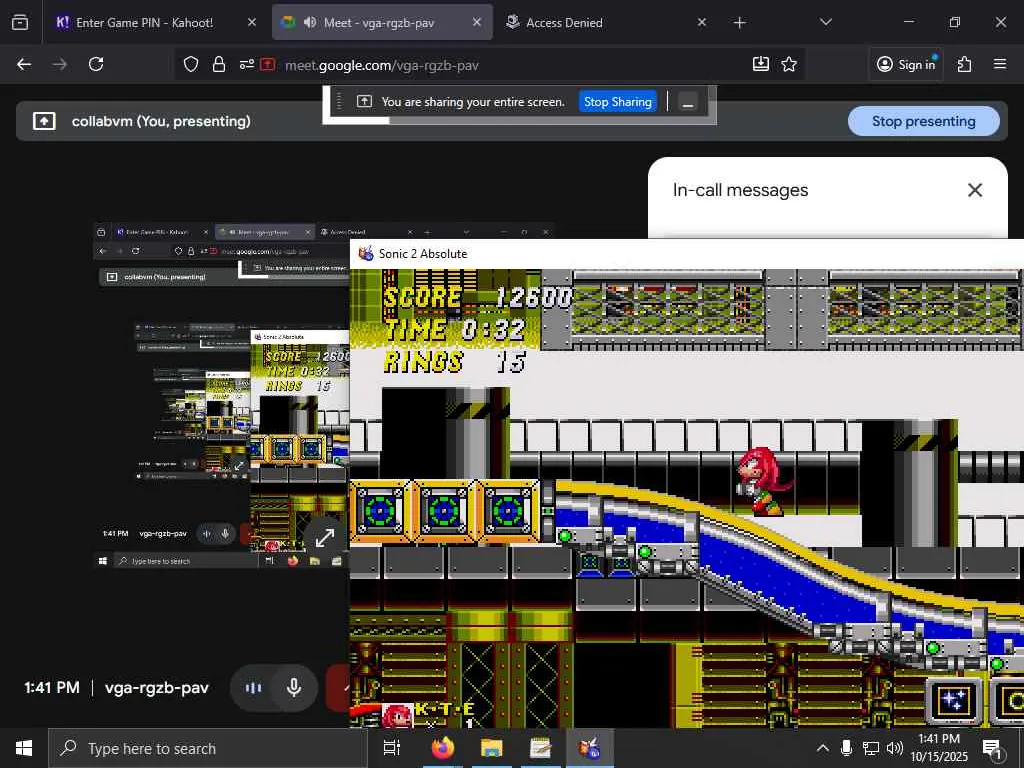
Task: Reload the current page
Action: click(96, 64)
